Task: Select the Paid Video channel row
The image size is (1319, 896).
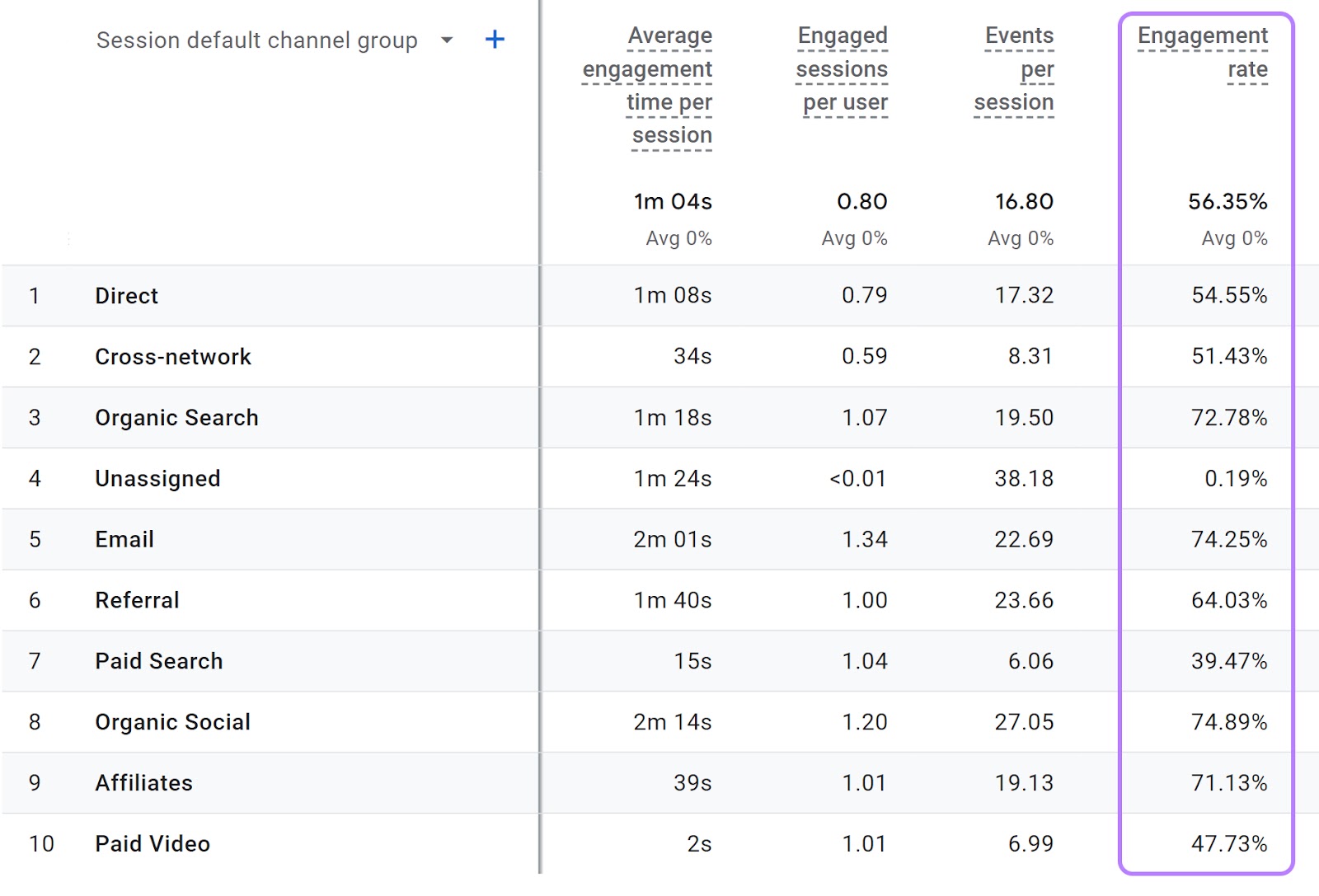Action: [152, 843]
